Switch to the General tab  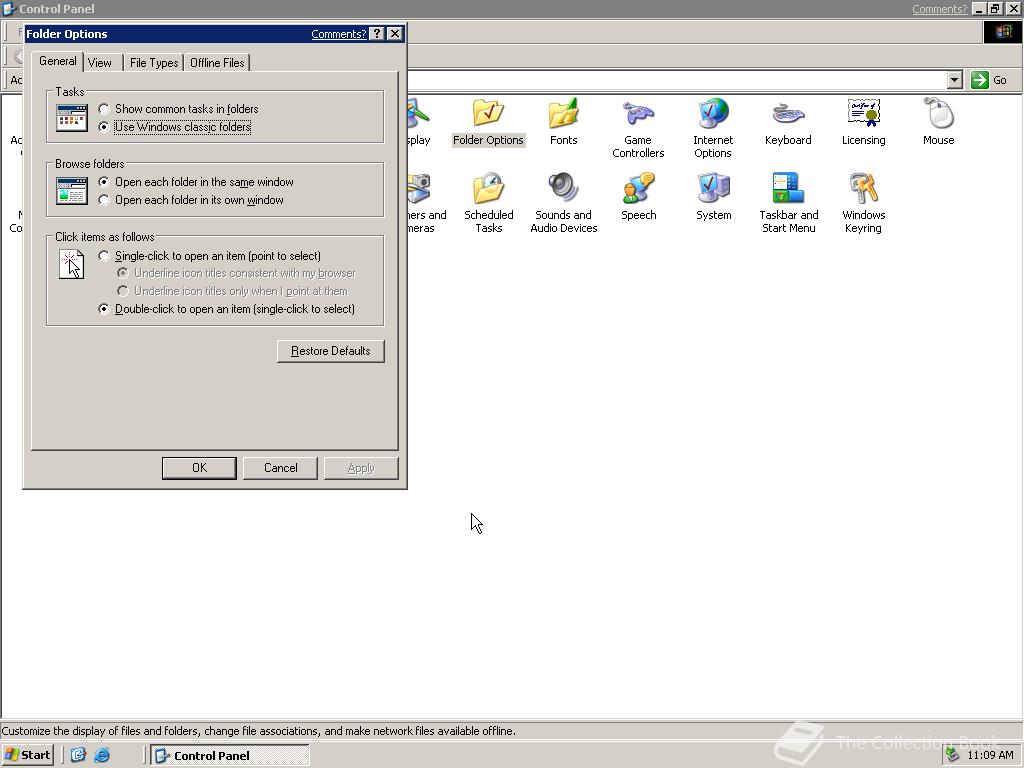click(57, 61)
